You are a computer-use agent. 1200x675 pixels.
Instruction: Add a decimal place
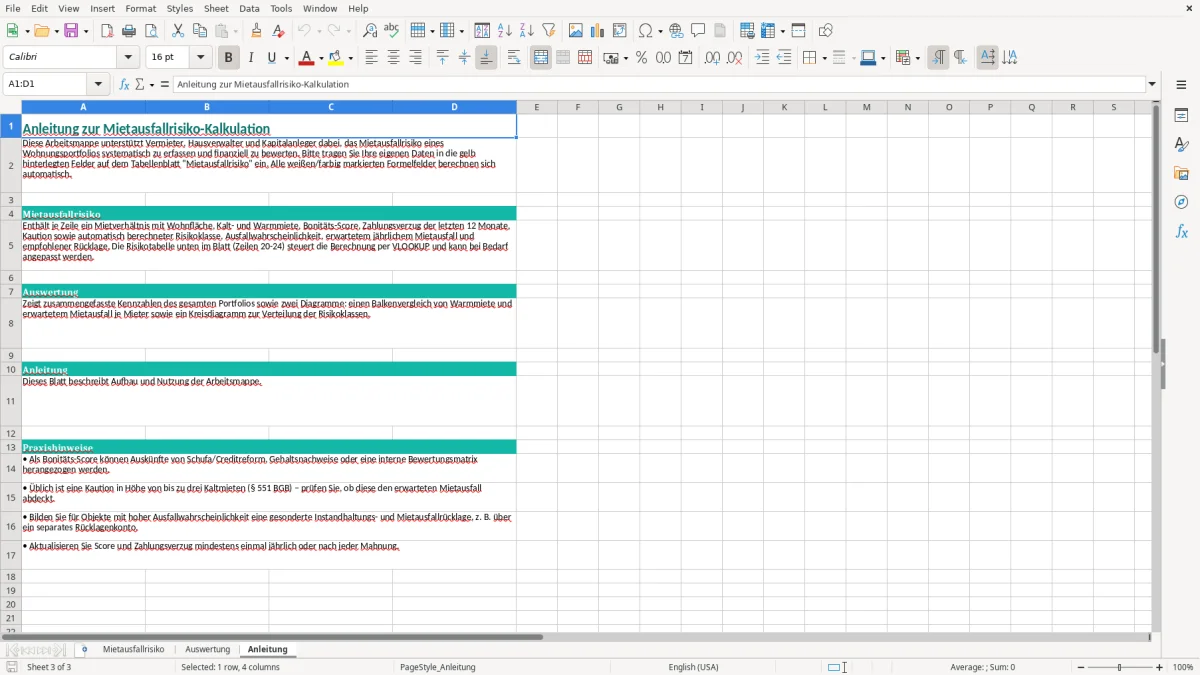click(x=712, y=58)
